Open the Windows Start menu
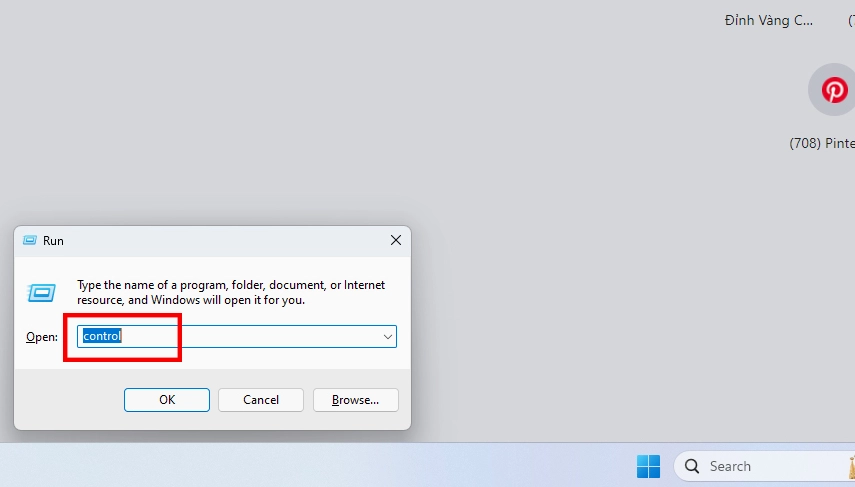855x487 pixels. click(648, 466)
